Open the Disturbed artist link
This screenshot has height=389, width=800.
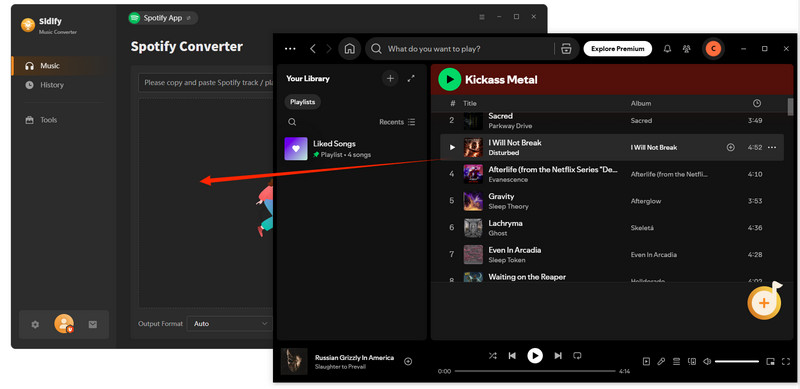tap(504, 153)
